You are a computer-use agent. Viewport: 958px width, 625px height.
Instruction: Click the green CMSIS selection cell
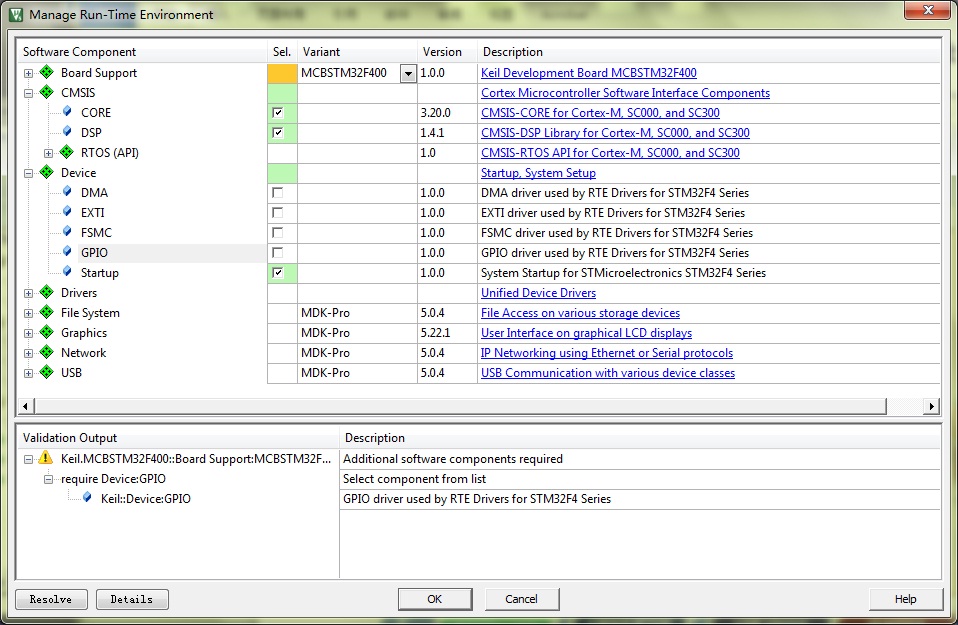[x=282, y=93]
